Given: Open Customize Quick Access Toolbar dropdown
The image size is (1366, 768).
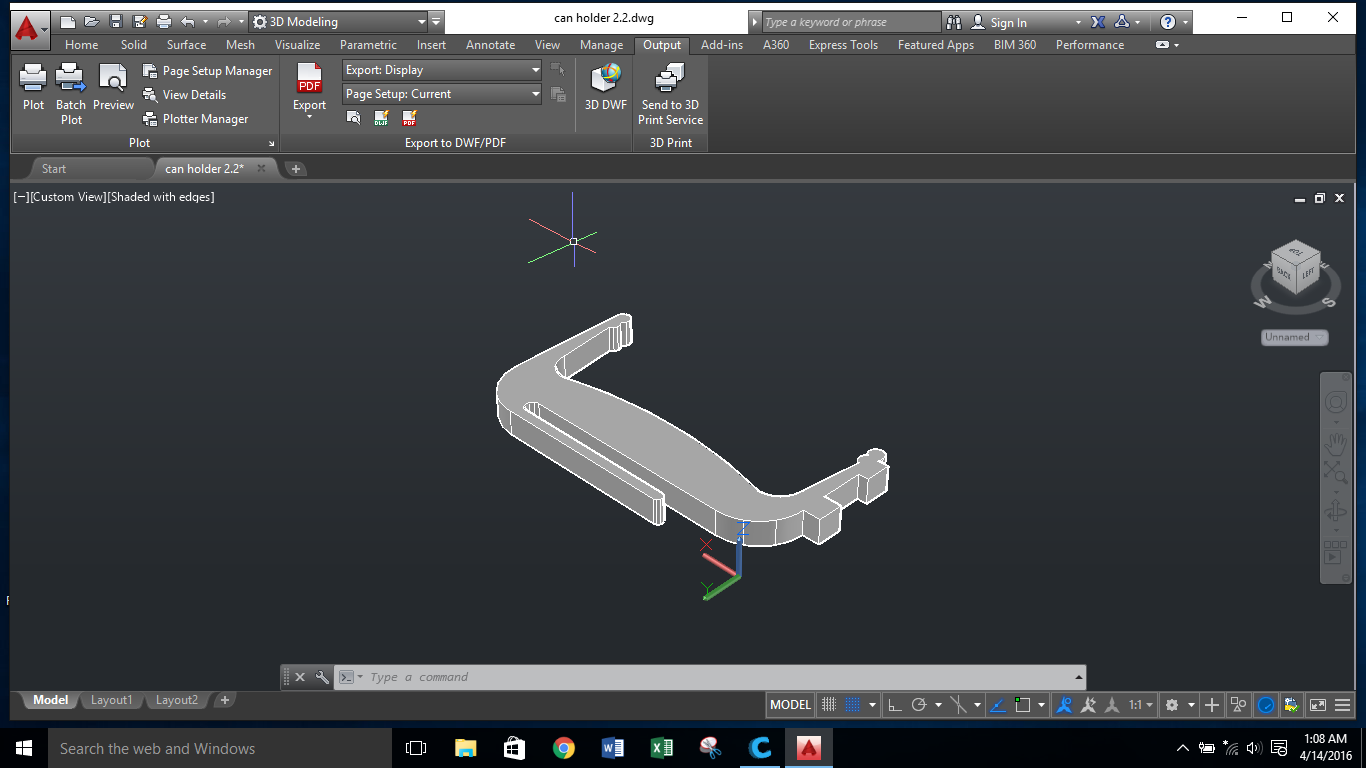Looking at the screenshot, I should point(437,22).
